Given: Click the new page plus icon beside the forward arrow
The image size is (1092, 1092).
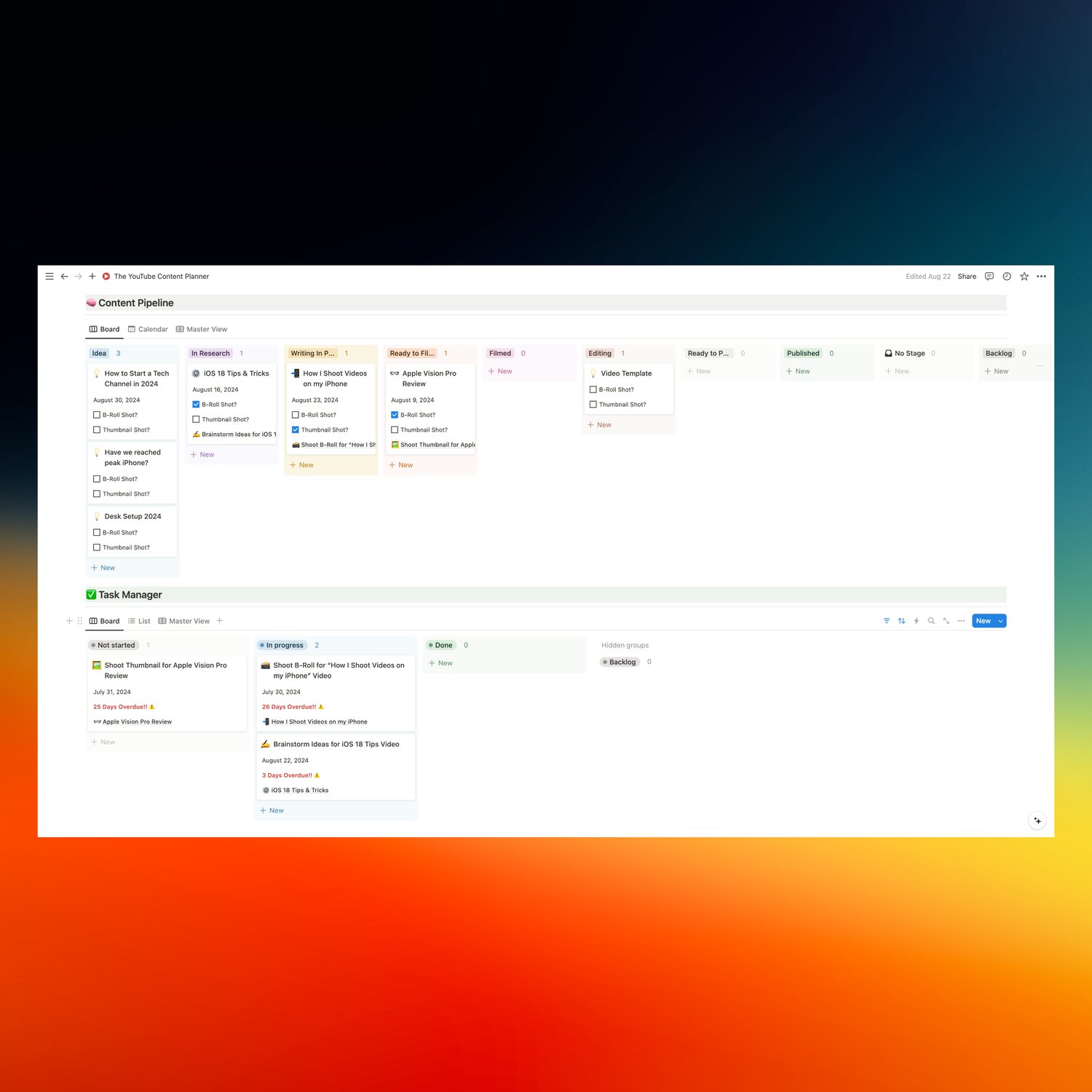Looking at the screenshot, I should 92,277.
